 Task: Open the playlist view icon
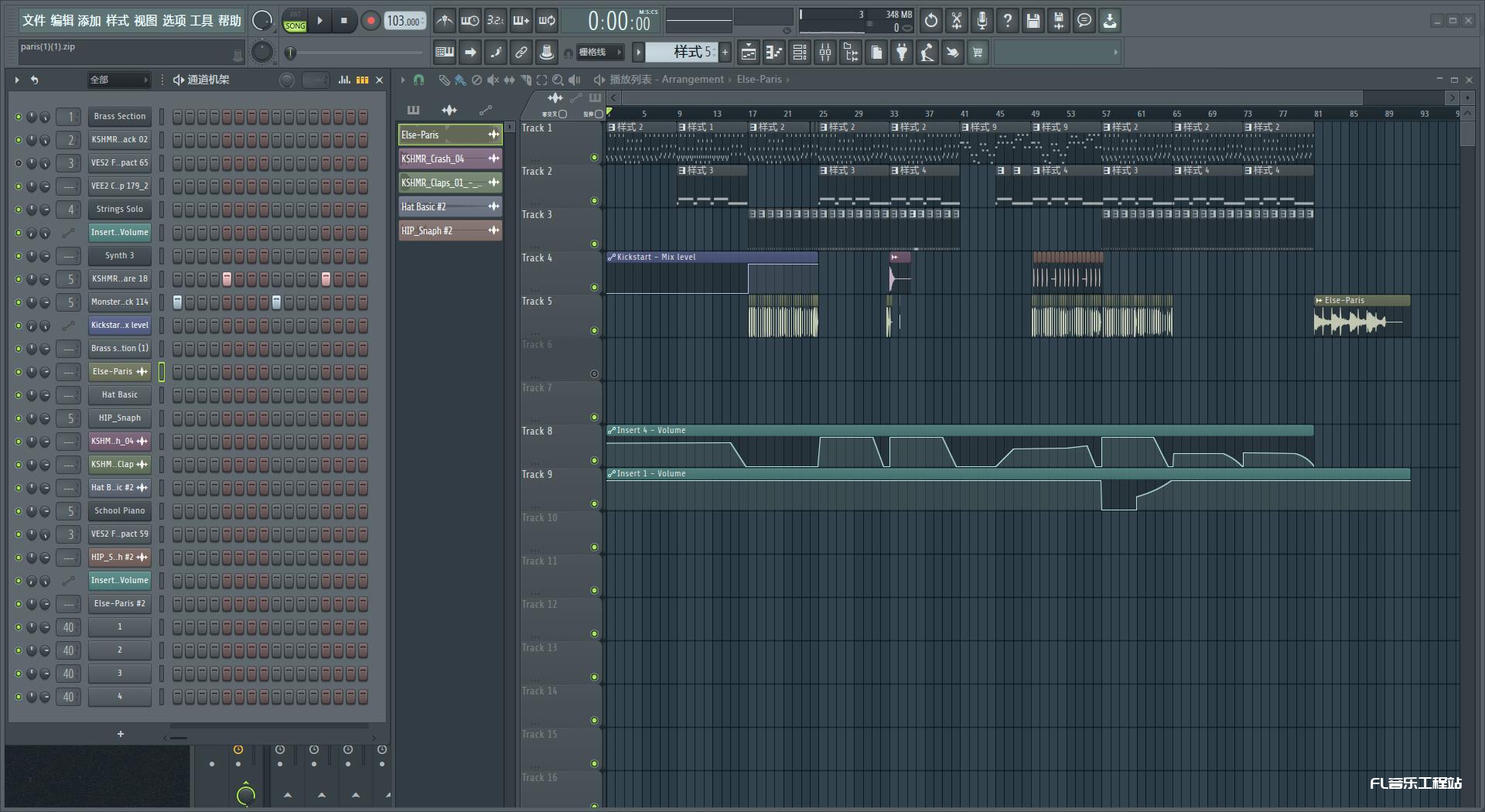pos(749,53)
